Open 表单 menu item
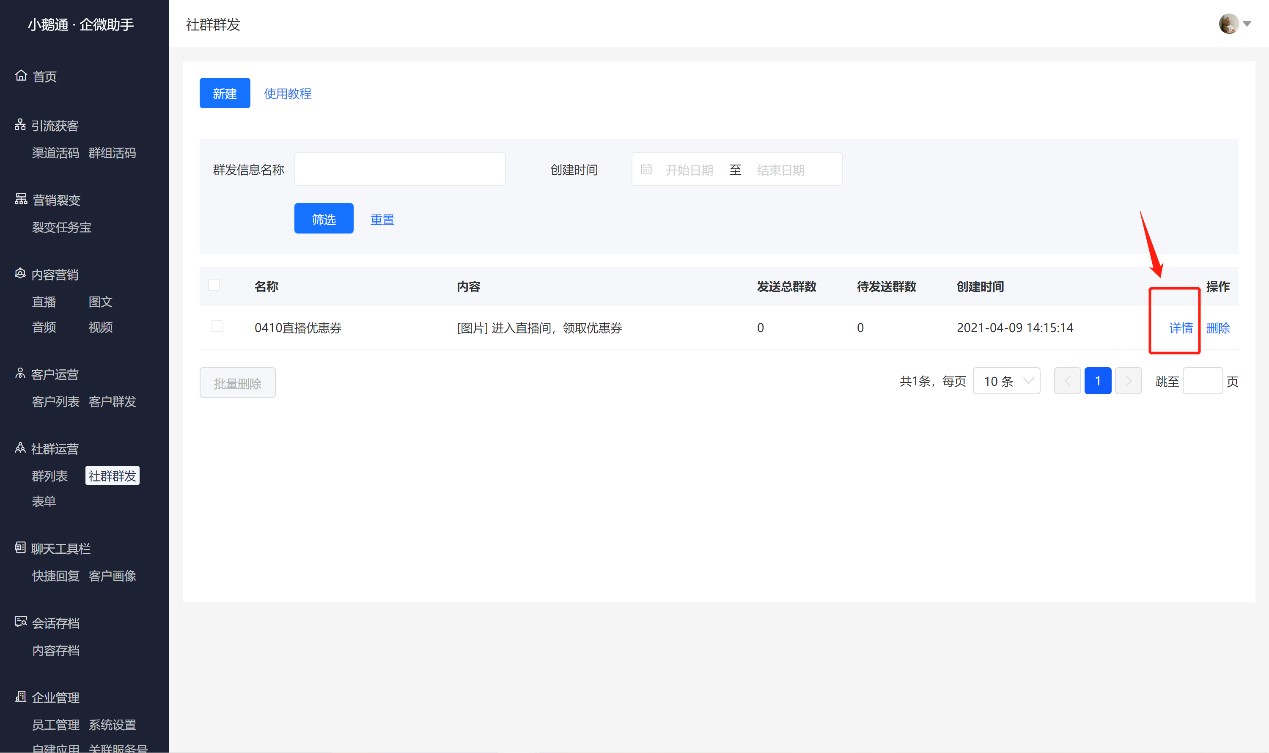Image resolution: width=1269 pixels, height=753 pixels. pos(44,501)
